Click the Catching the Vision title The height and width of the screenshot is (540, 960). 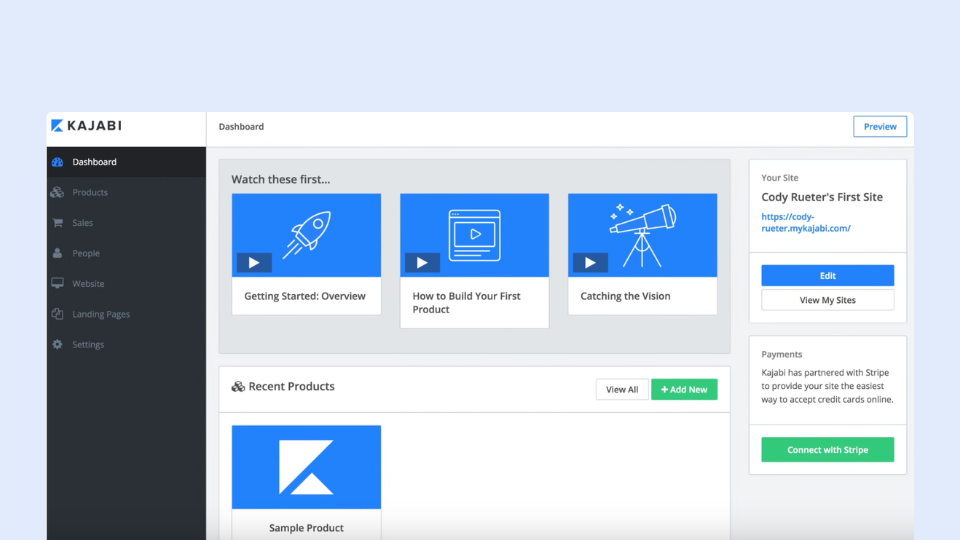(625, 296)
